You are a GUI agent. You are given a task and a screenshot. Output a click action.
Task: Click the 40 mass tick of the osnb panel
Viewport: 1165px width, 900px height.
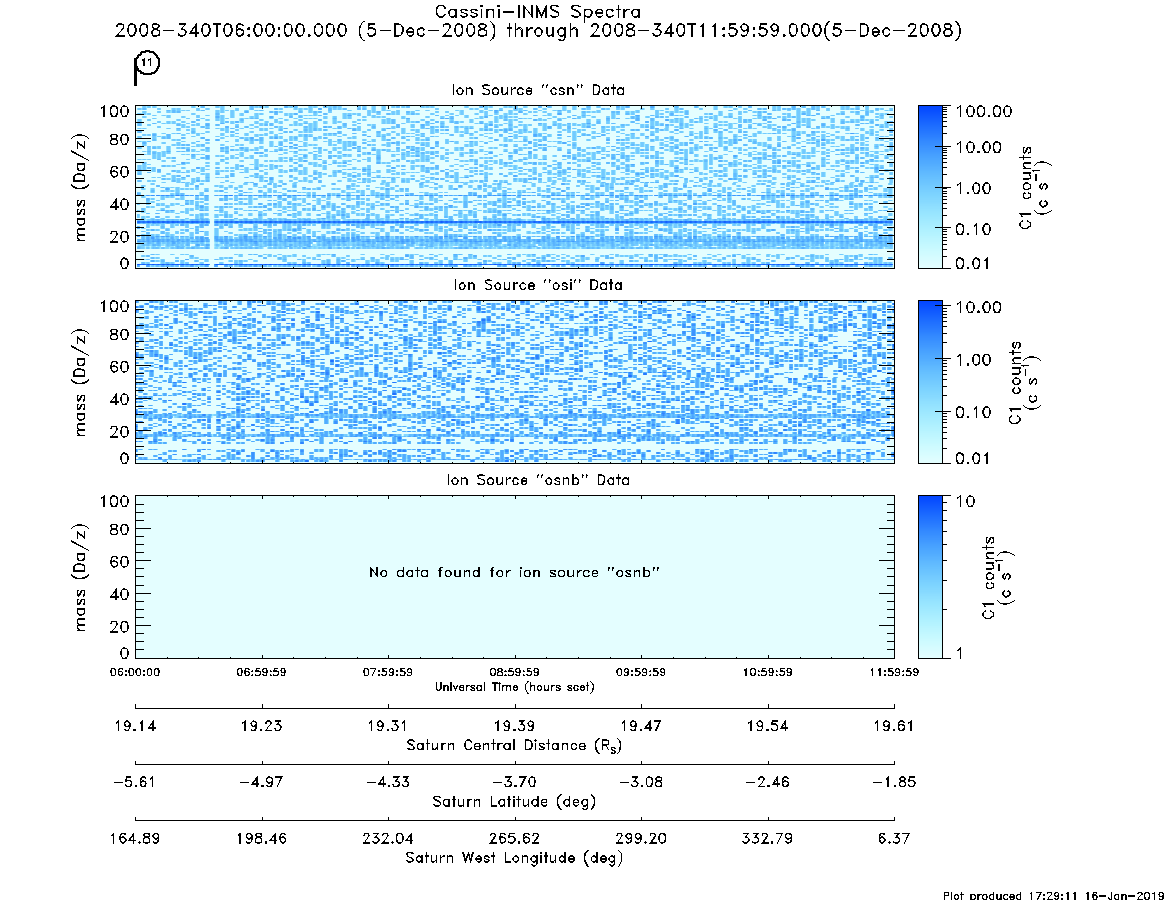coord(120,595)
